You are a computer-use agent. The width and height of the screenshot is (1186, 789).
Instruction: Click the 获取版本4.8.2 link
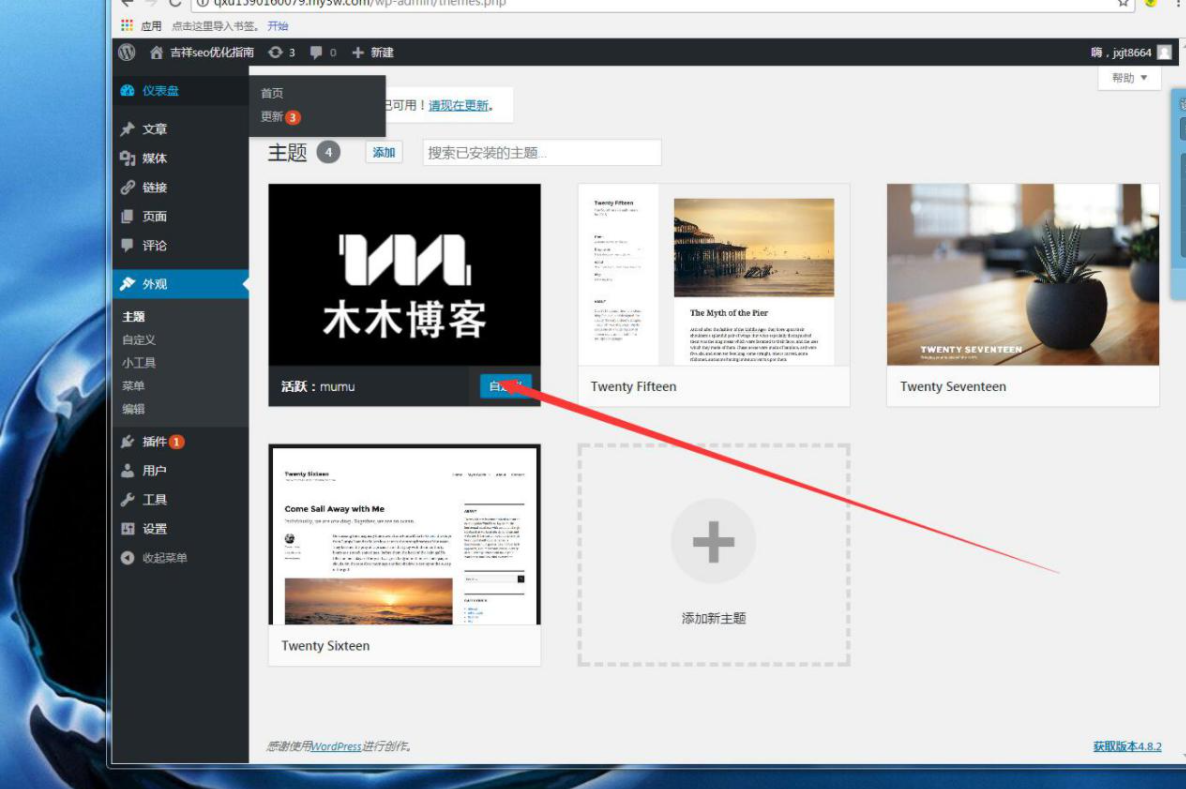(x=1127, y=746)
